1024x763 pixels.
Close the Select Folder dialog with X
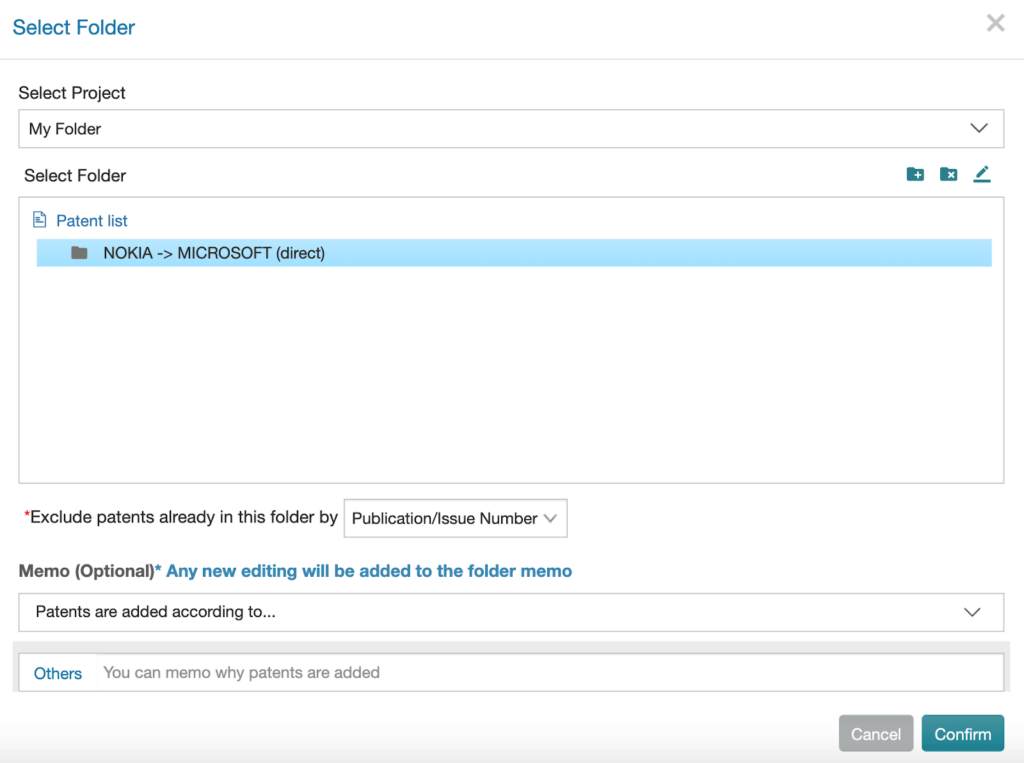tap(995, 24)
